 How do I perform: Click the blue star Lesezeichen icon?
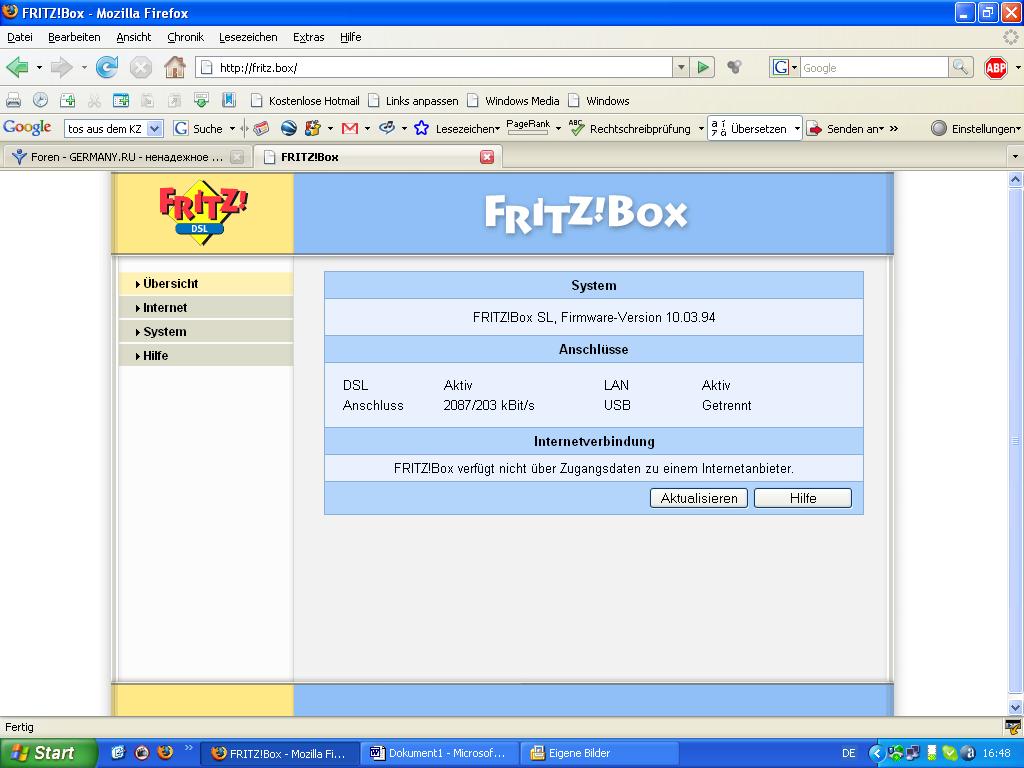click(421, 129)
